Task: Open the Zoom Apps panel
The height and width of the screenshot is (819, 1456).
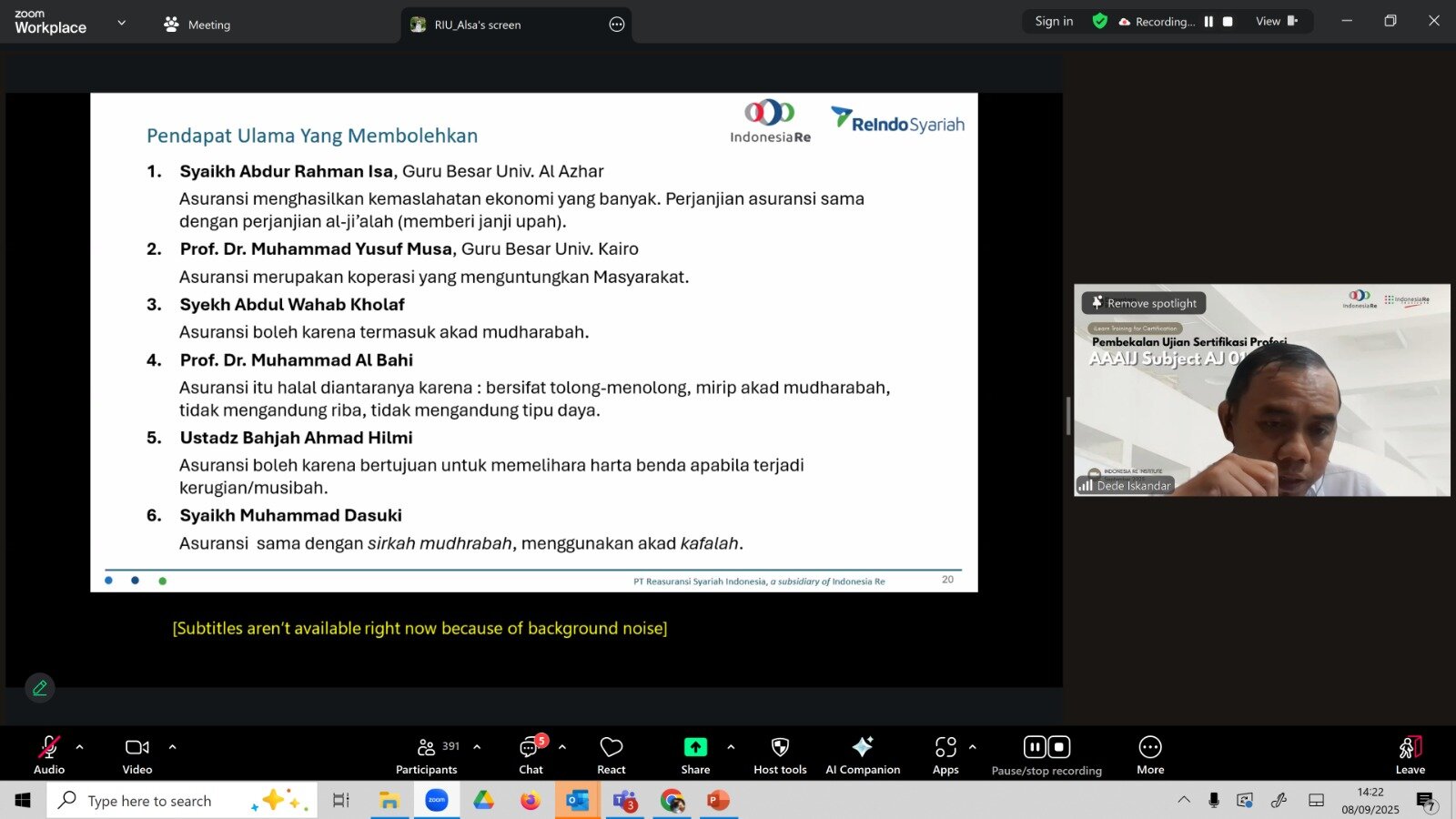Action: pyautogui.click(x=945, y=748)
